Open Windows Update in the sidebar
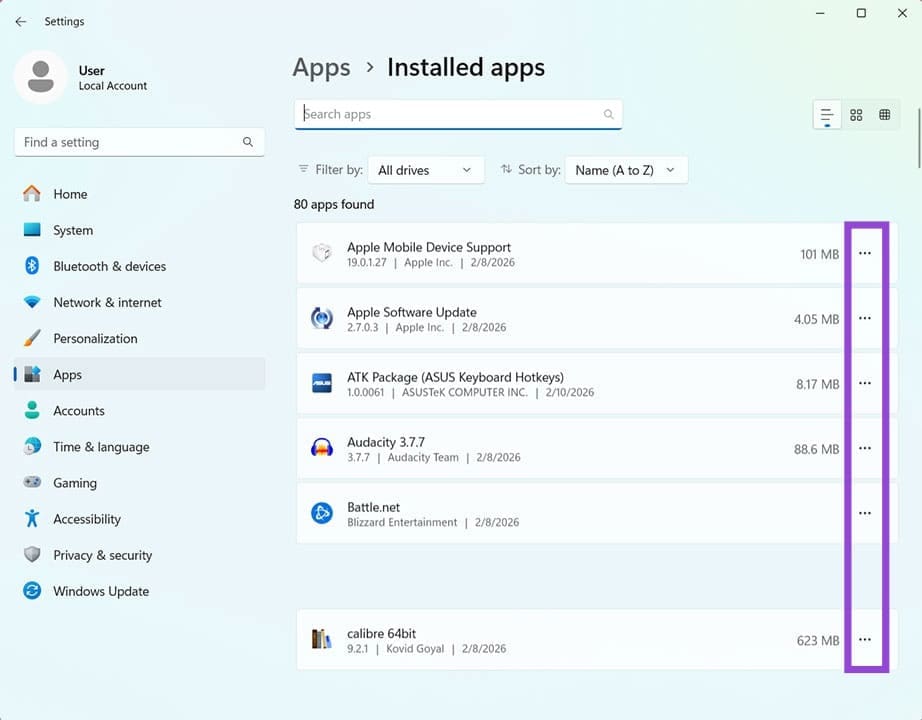 [100, 591]
